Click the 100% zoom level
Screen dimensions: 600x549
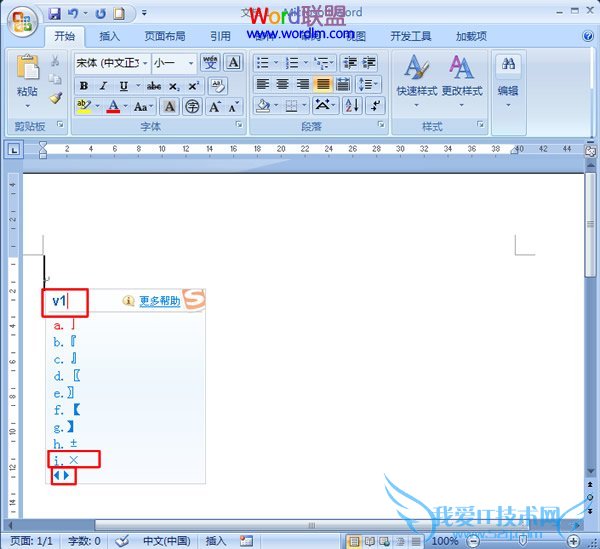445,541
